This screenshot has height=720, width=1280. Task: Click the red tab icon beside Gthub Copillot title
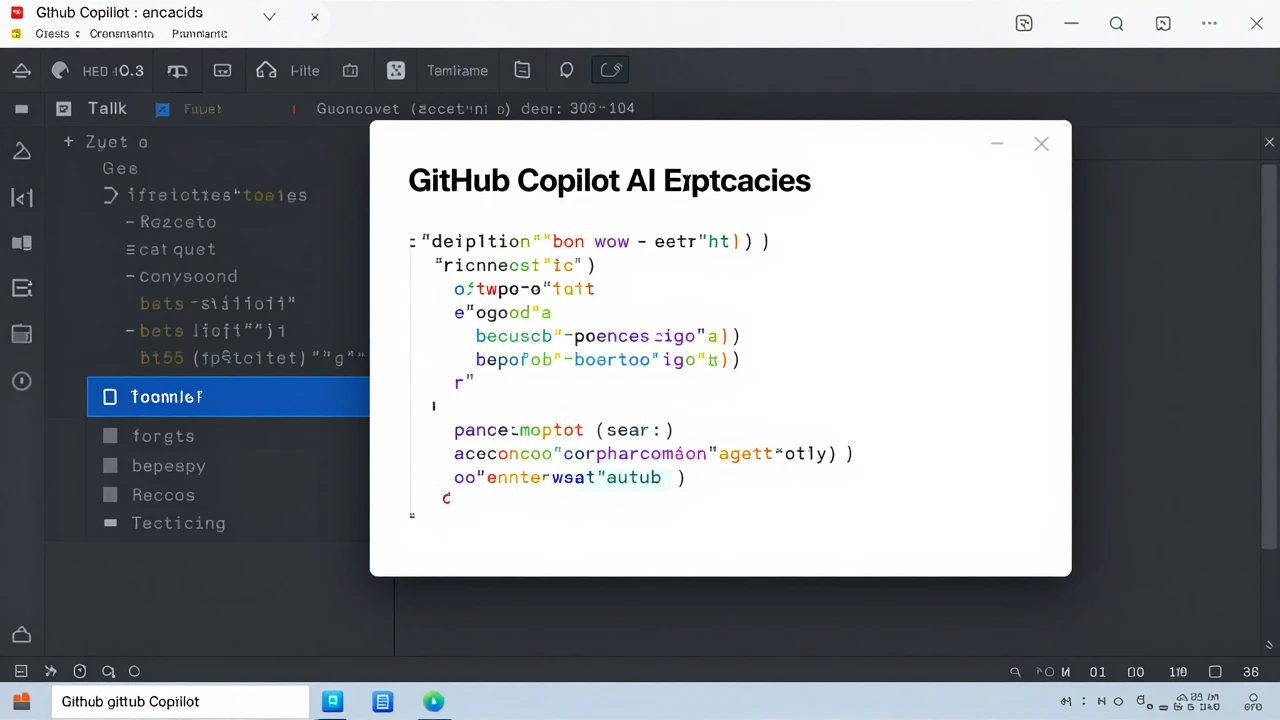pos(16,13)
